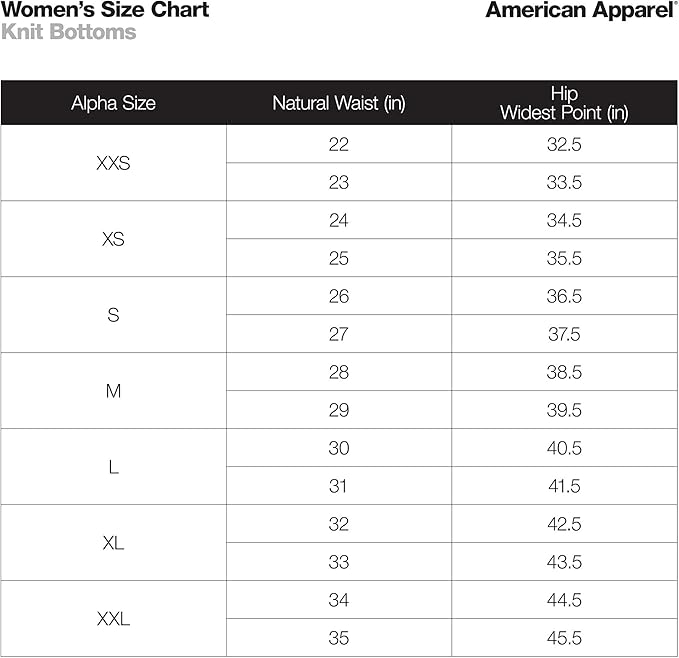679x658 pixels.
Task: Click the hip value 41.5 cell
Action: [x=564, y=486]
